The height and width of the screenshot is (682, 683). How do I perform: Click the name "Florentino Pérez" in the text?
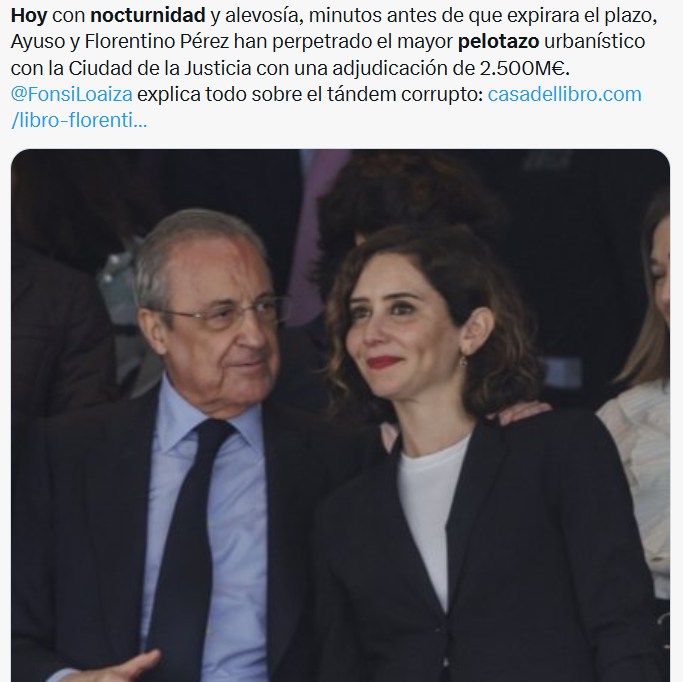[x=157, y=42]
